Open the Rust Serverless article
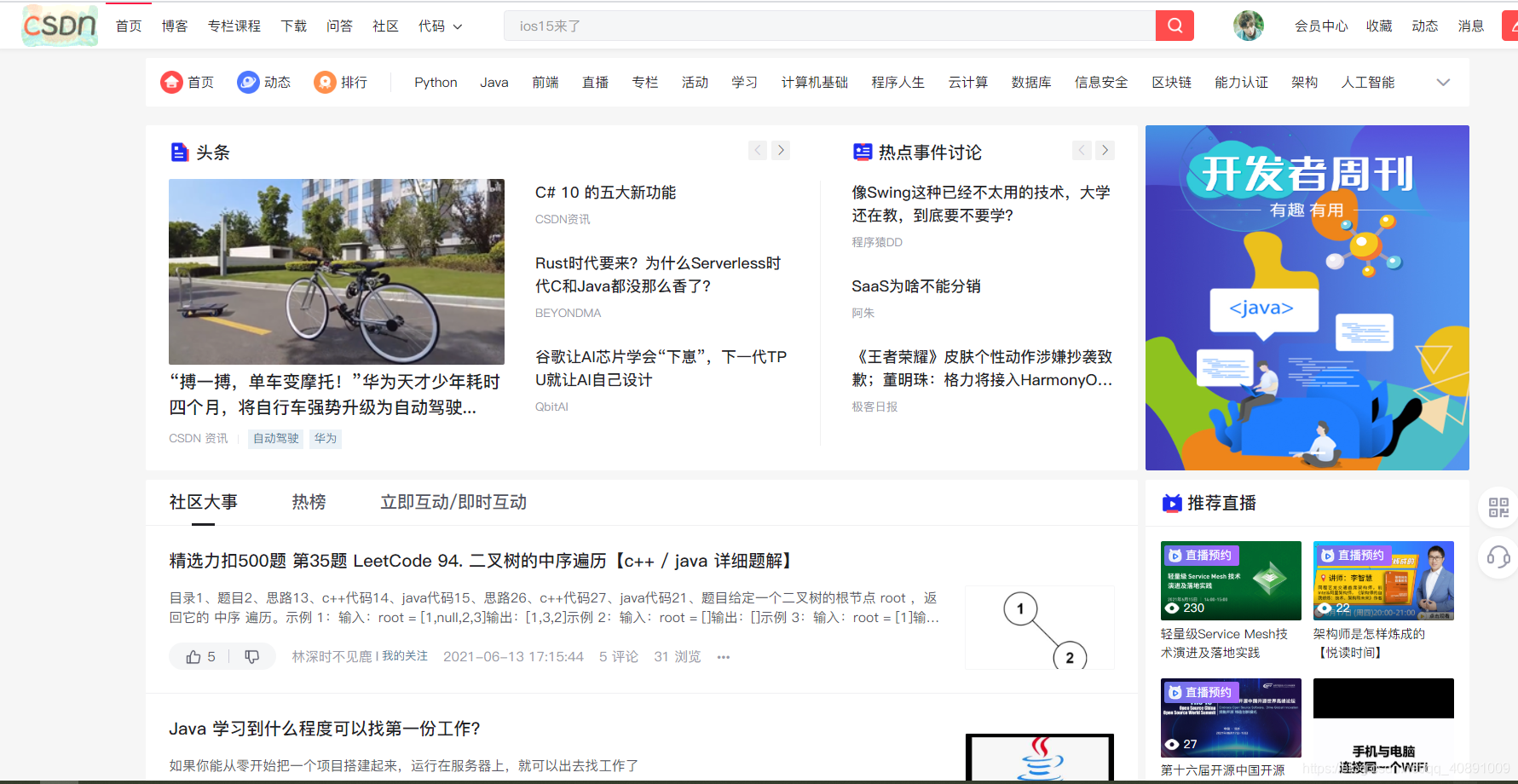The image size is (1518, 784). click(x=658, y=274)
